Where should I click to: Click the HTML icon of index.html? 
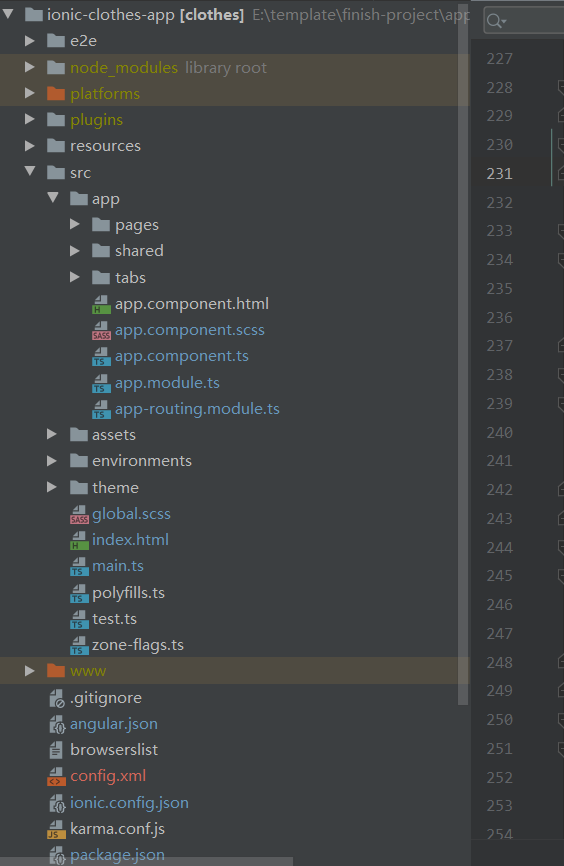click(x=79, y=540)
